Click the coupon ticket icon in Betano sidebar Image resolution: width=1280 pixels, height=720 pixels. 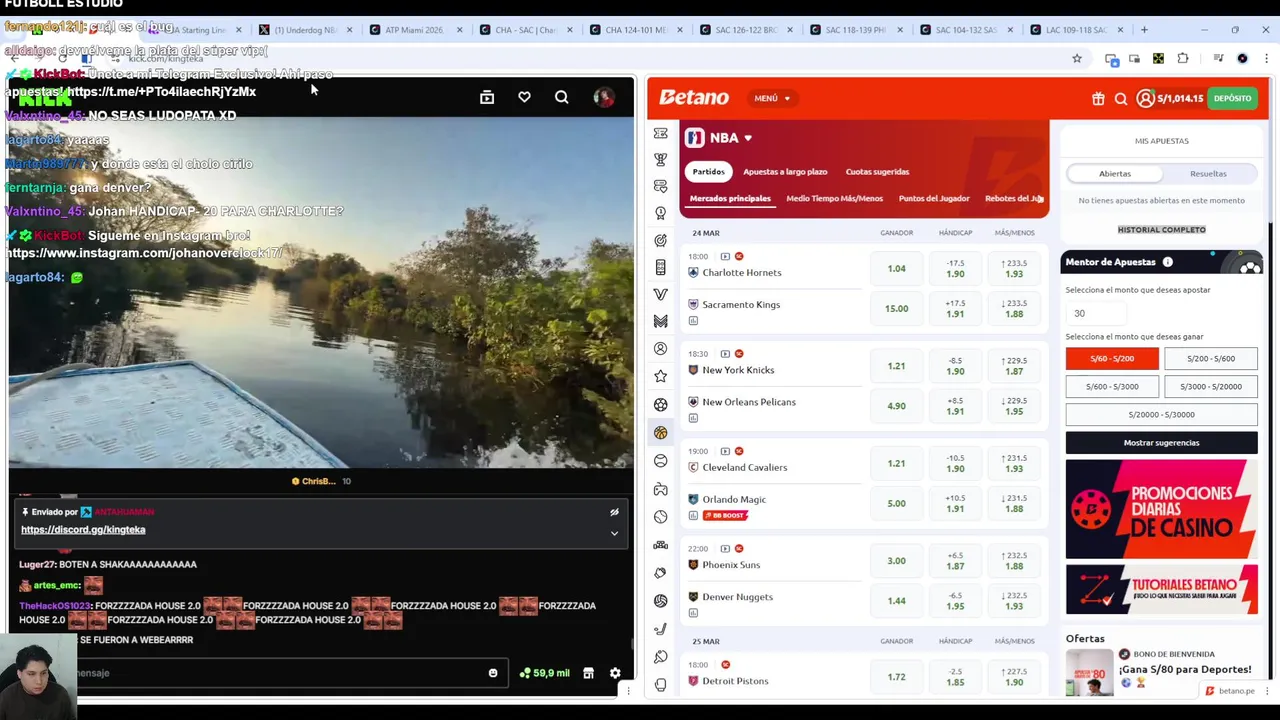coord(660,133)
